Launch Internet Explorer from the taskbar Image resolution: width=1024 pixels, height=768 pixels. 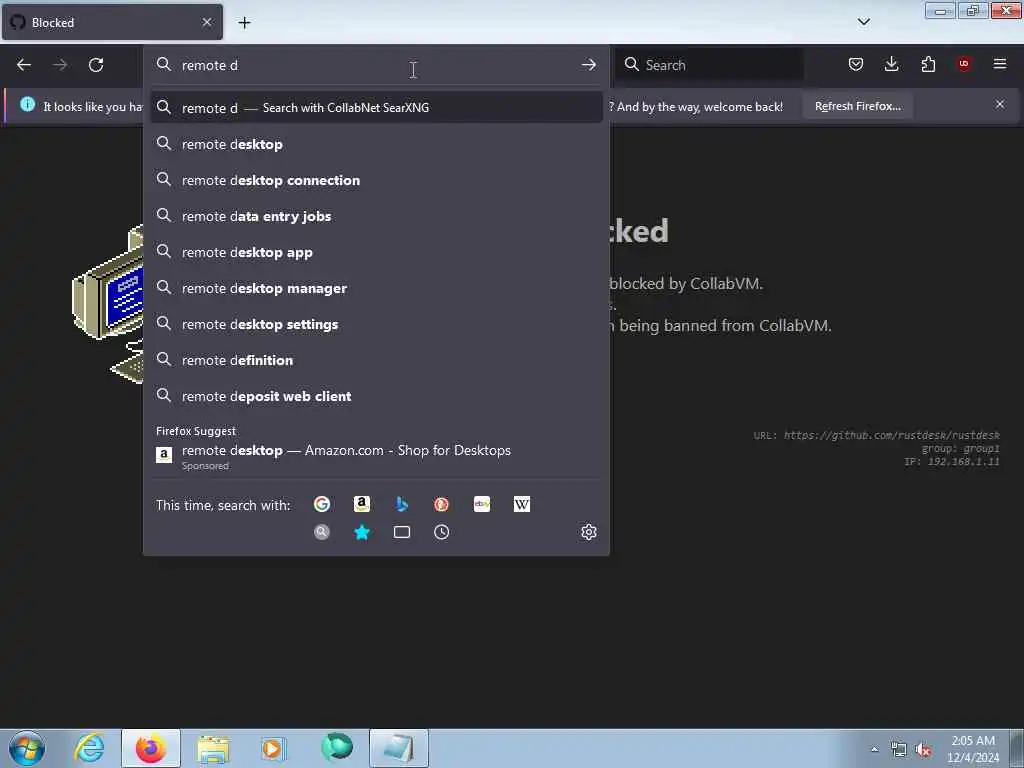(x=89, y=748)
